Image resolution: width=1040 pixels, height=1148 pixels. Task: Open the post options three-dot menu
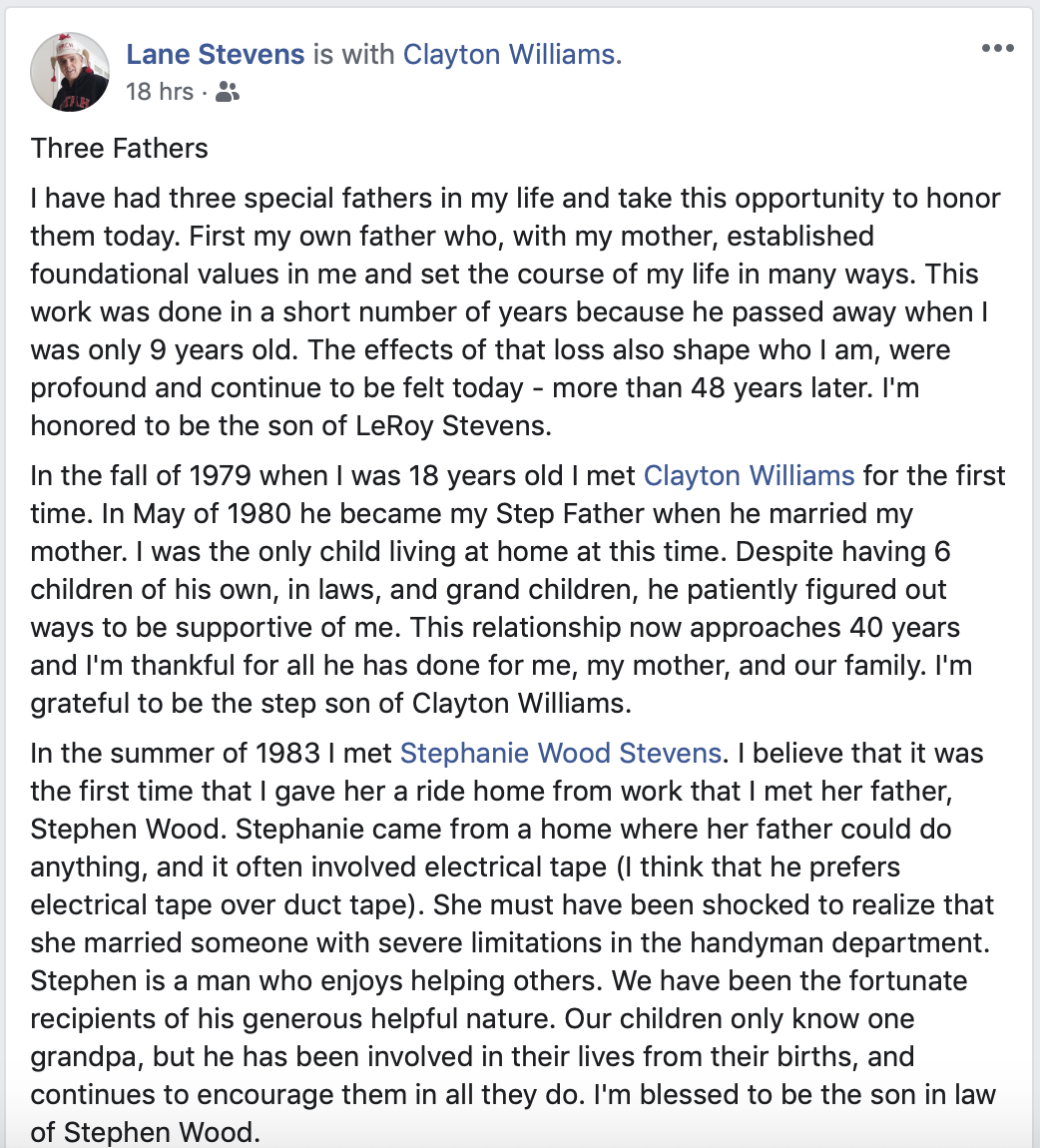point(997,49)
